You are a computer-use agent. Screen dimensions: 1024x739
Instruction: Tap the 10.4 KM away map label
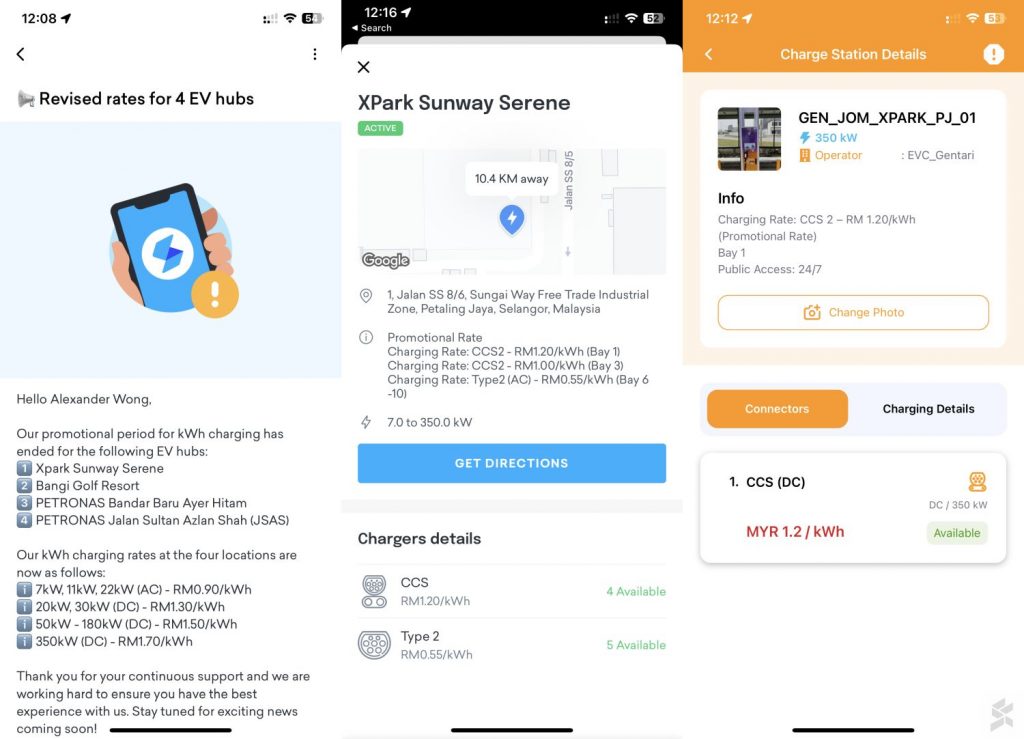tap(511, 179)
